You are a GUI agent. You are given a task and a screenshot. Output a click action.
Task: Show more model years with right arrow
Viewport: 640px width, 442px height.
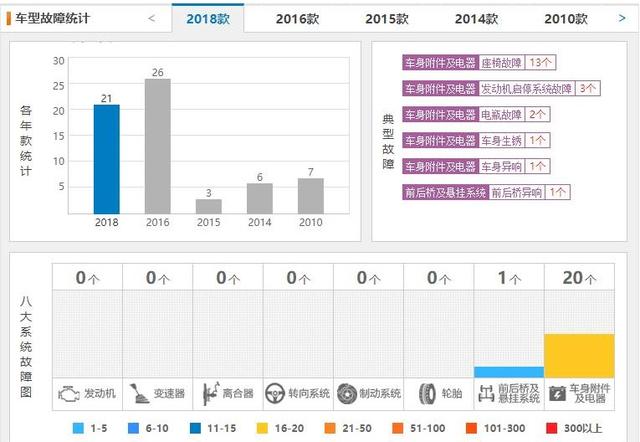pos(622,18)
